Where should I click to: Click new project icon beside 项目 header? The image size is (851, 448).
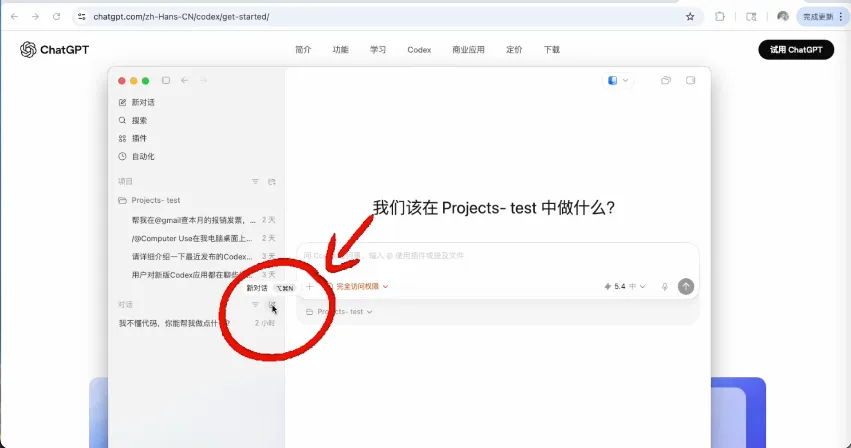[272, 181]
